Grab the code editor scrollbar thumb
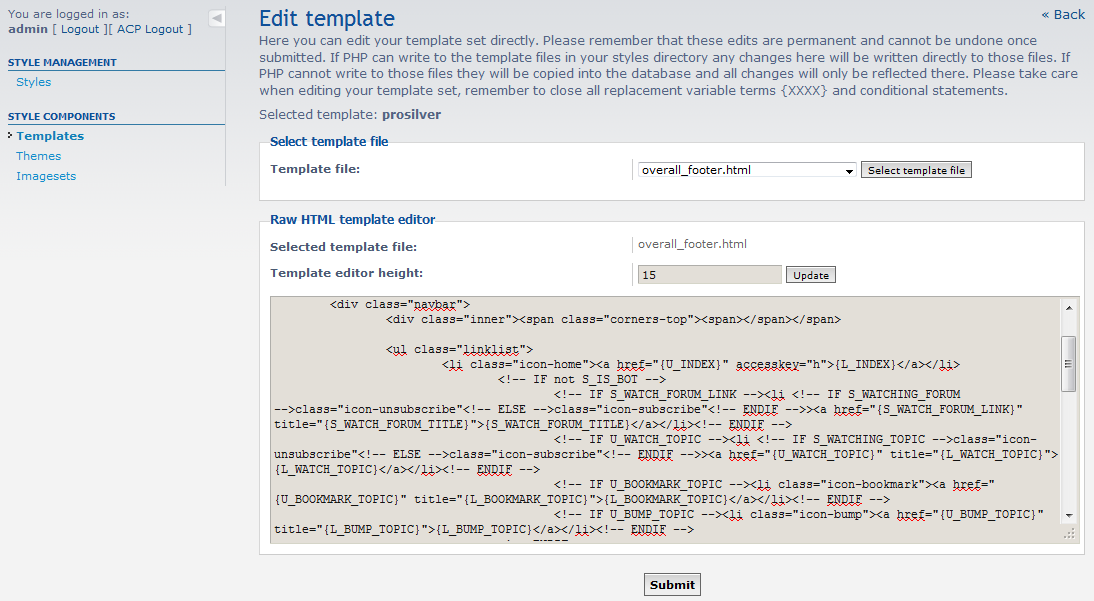Viewport: 1094px width, 601px height. (1069, 363)
